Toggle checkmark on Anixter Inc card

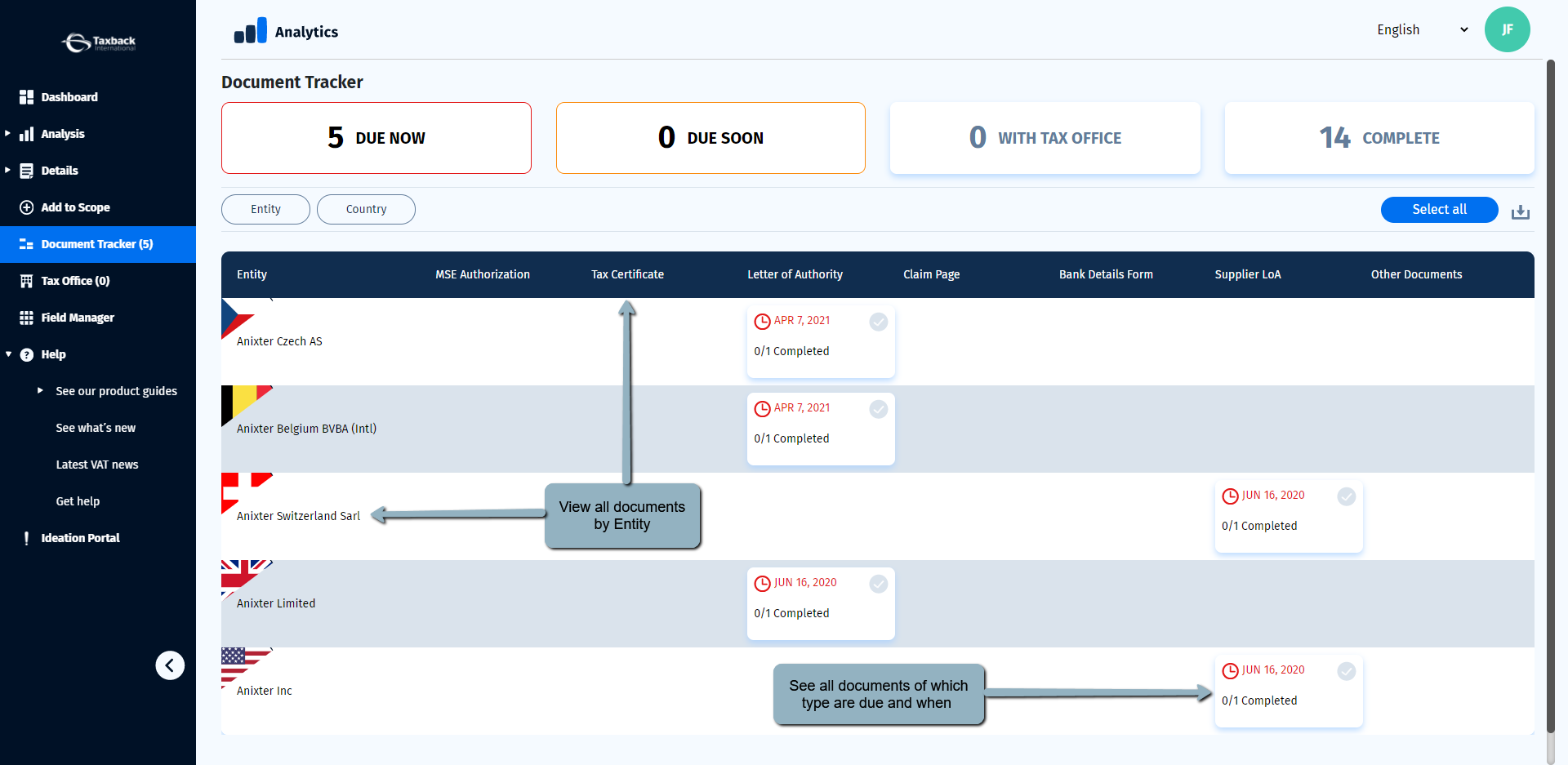click(1347, 671)
